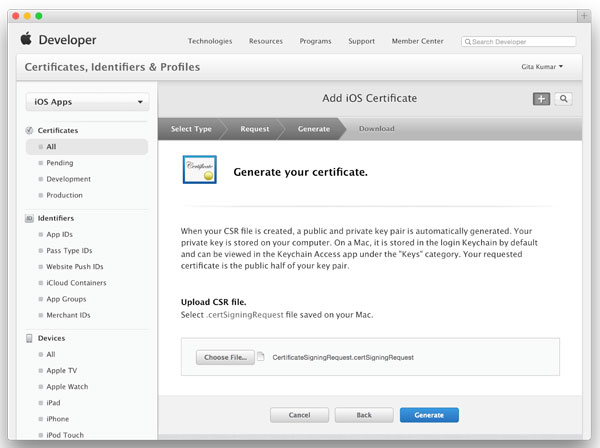This screenshot has width=600, height=448.
Task: Open the Resources menu
Action: click(266, 41)
